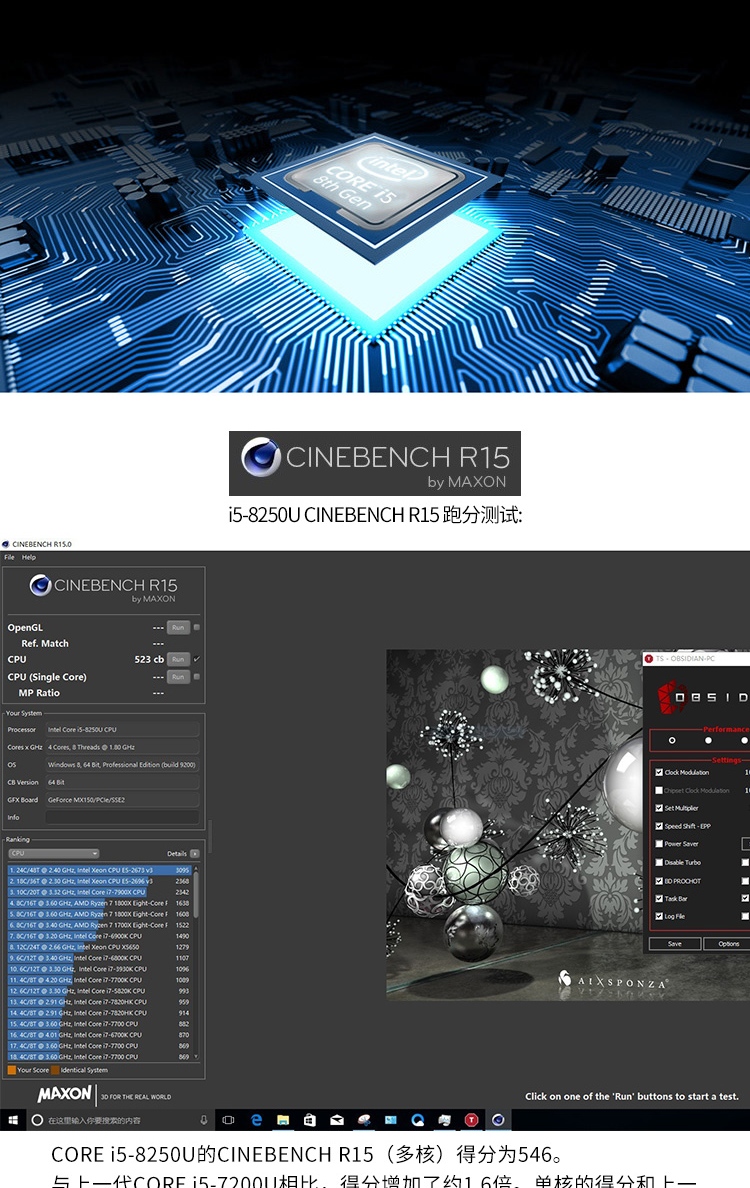The image size is (750, 1188).
Task: Open the Mail app on taskbar
Action: pos(337,1120)
